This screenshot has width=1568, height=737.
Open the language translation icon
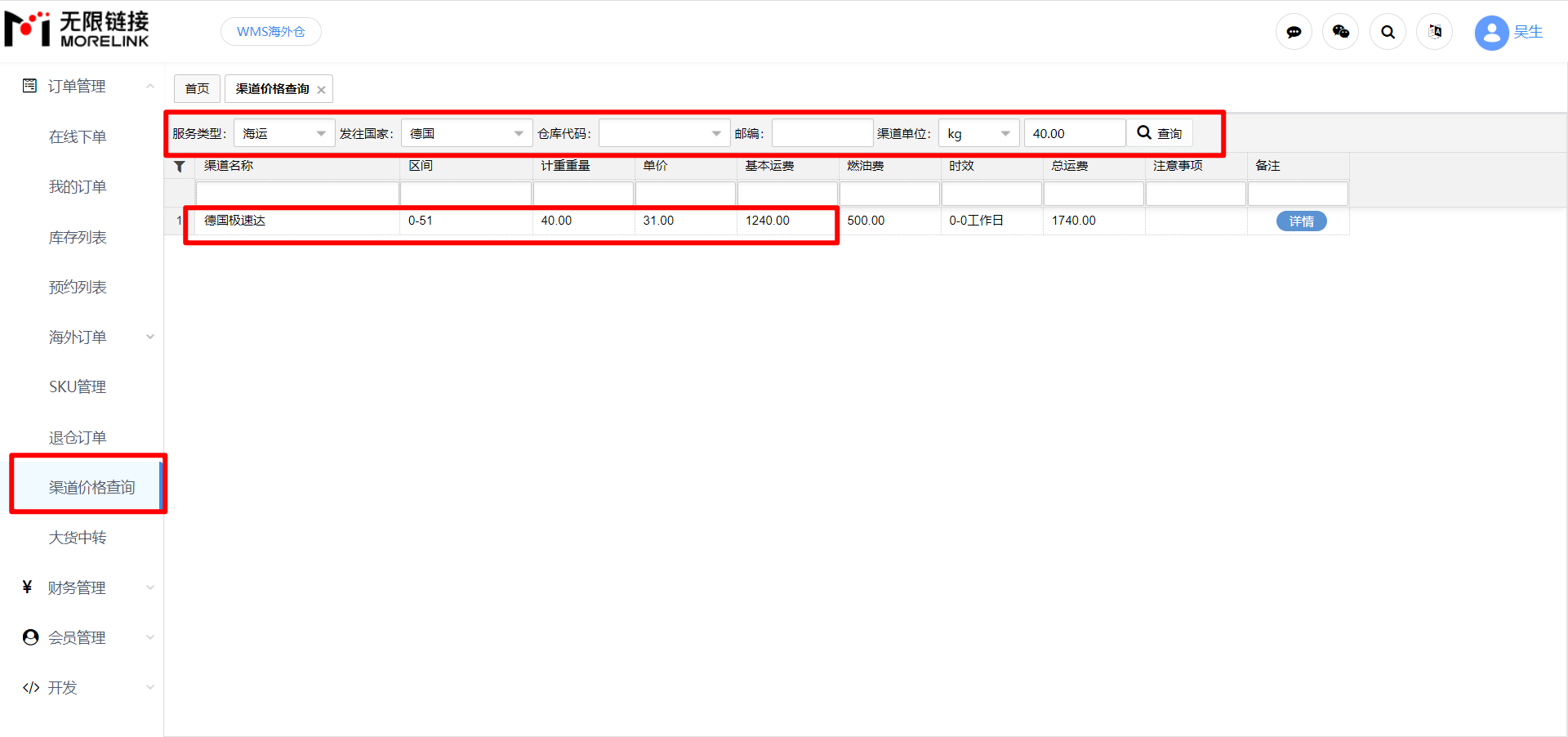1434,32
